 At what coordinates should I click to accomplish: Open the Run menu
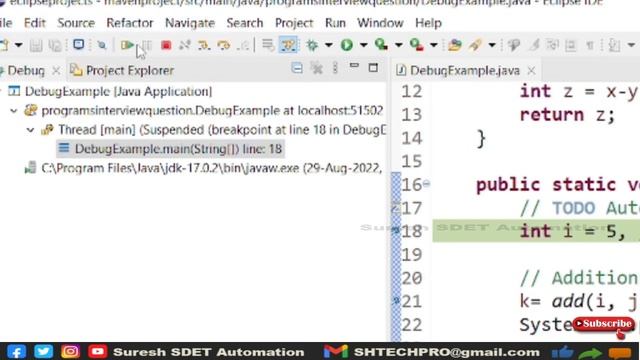335,23
